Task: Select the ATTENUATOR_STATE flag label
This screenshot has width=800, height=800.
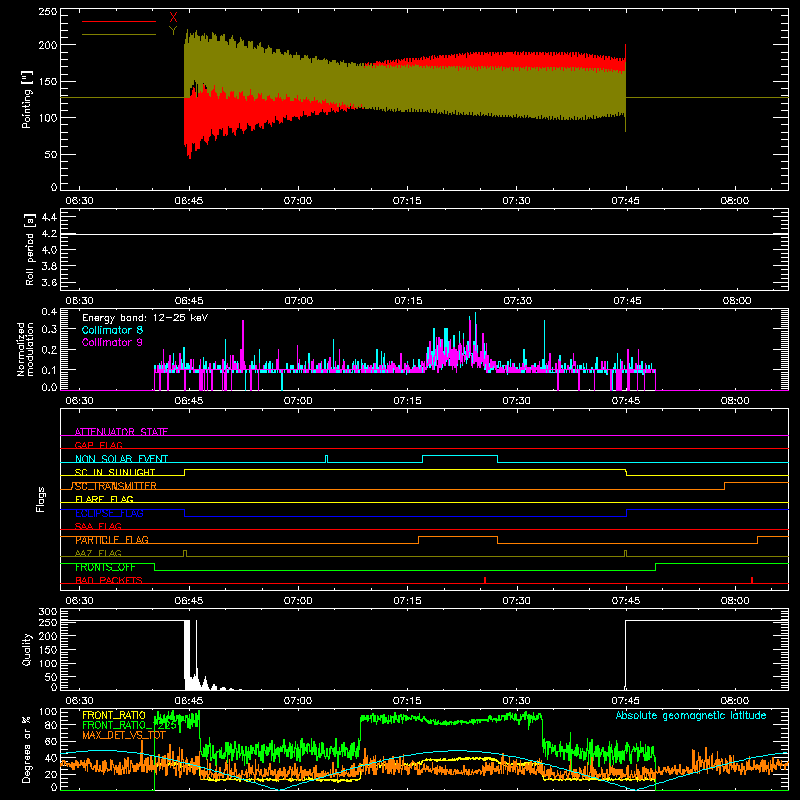Action: pos(121,432)
